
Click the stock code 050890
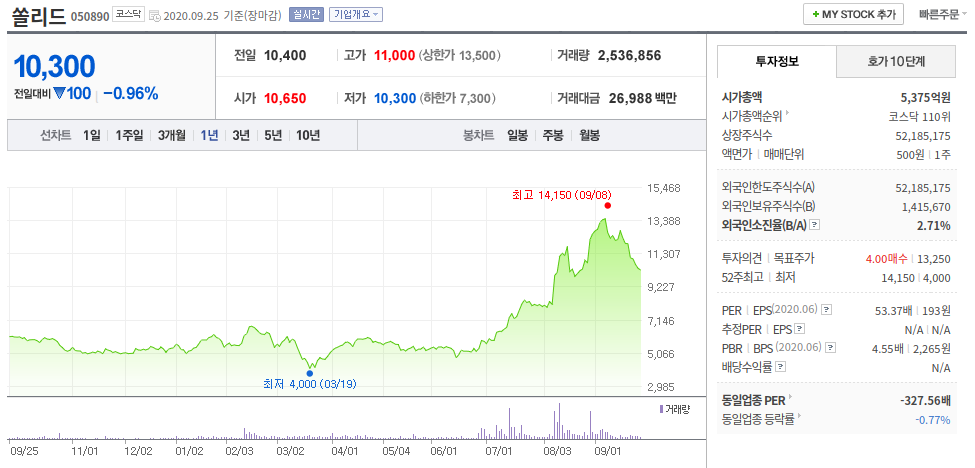pos(90,16)
